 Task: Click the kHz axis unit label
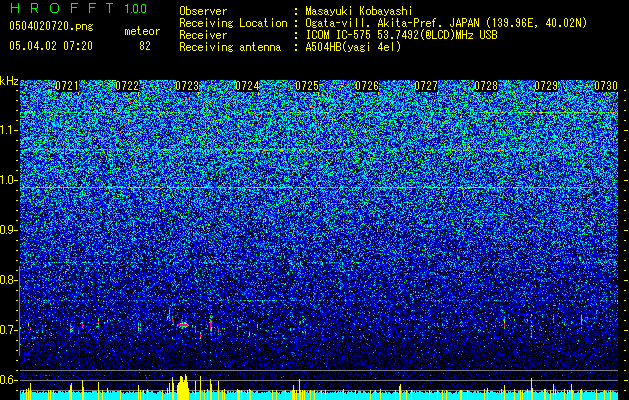click(x=9, y=81)
